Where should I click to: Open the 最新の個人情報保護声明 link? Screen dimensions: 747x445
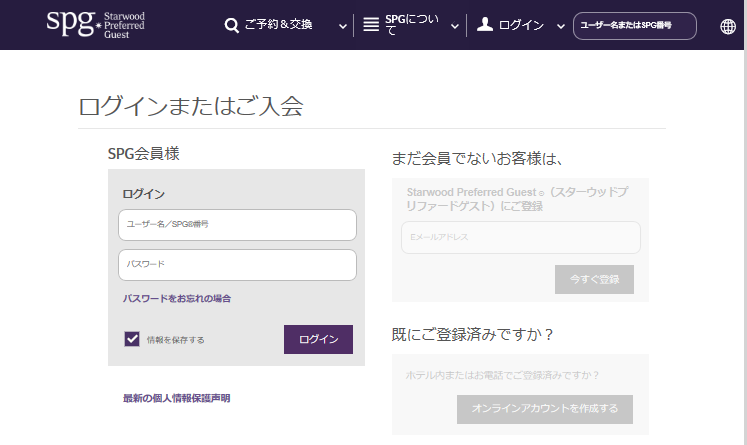coord(176,398)
